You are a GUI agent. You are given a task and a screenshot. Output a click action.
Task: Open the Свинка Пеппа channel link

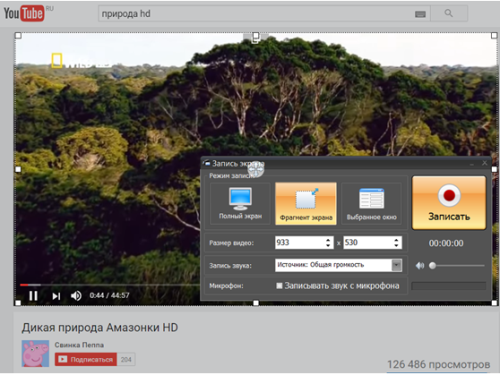(x=79, y=345)
